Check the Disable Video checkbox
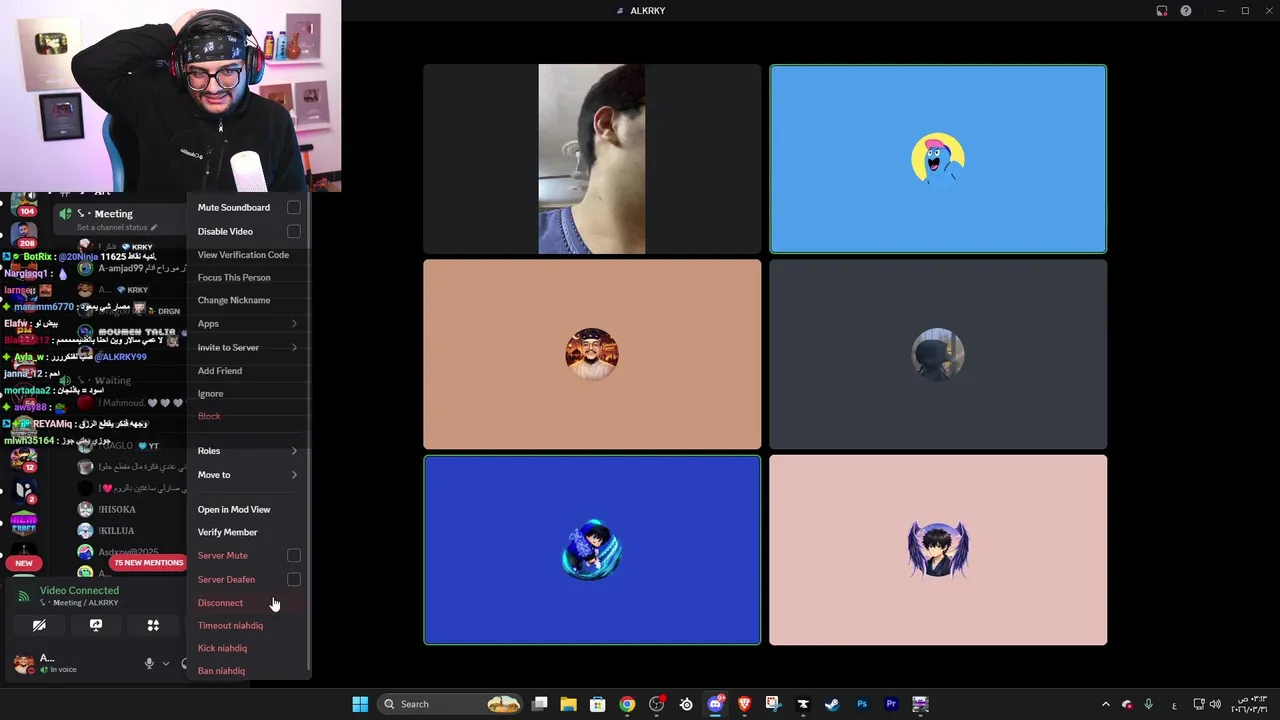Viewport: 1280px width, 720px height. pos(294,231)
